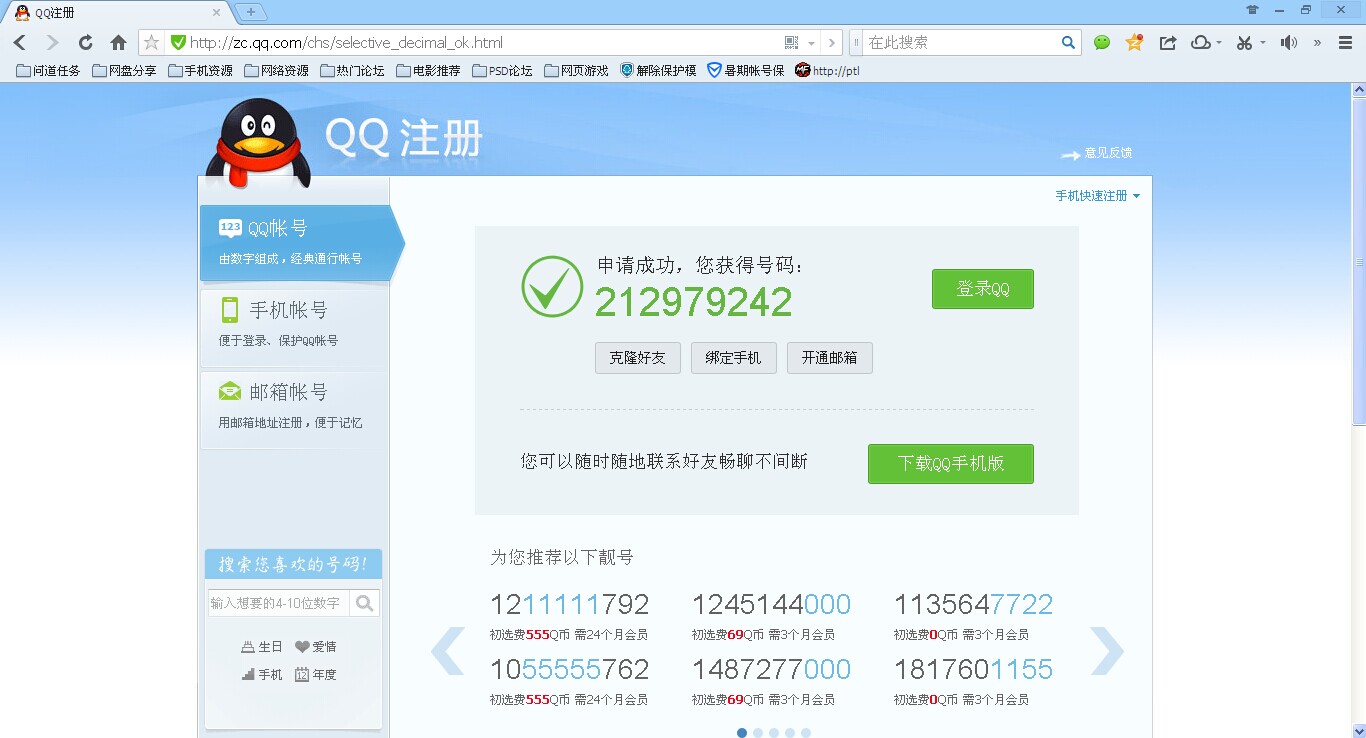Viewport: 1366px width, 738px height.
Task: Open the scissors tool dropdown arrow
Action: [x=1263, y=43]
